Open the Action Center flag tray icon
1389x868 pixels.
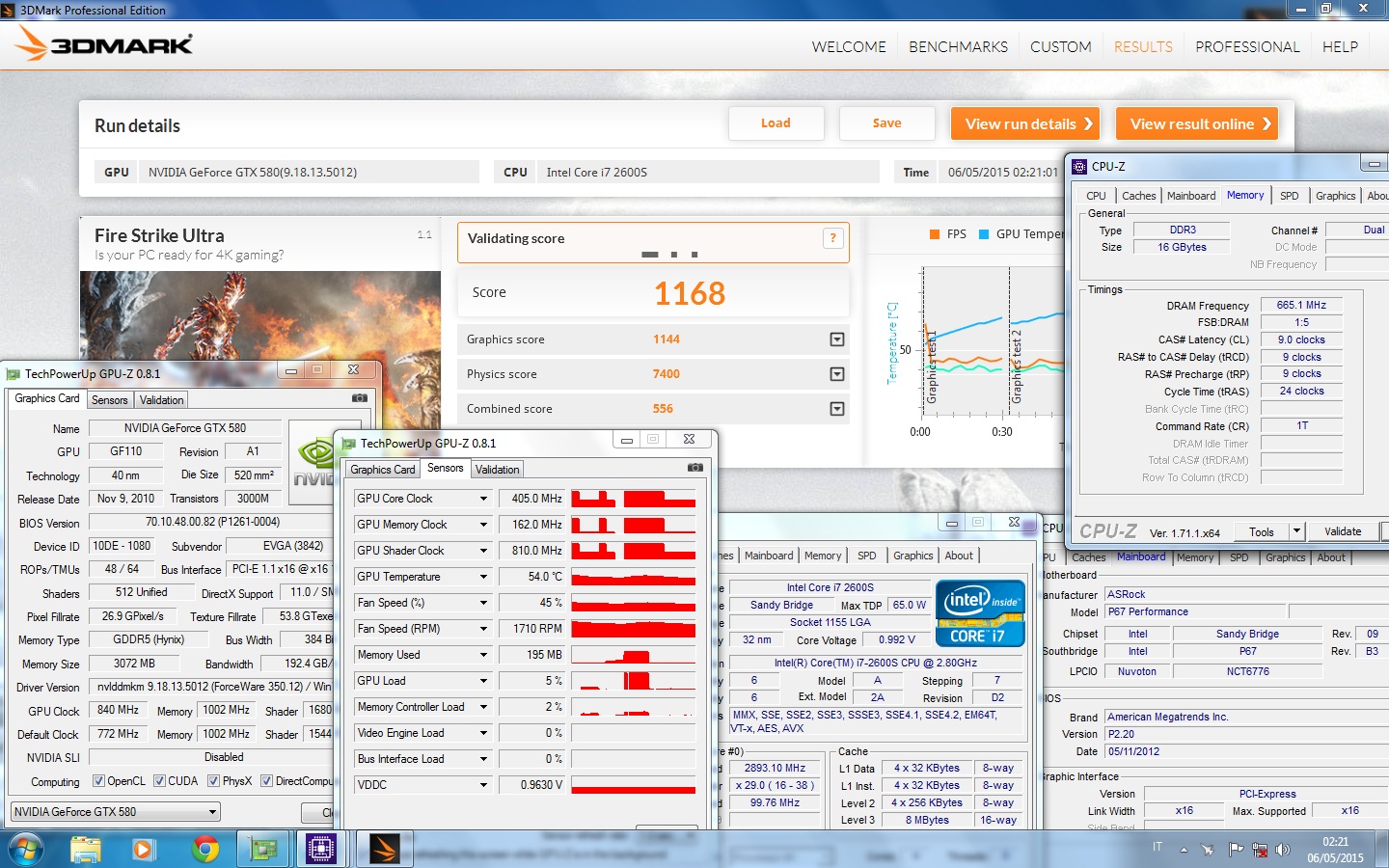[1235, 850]
